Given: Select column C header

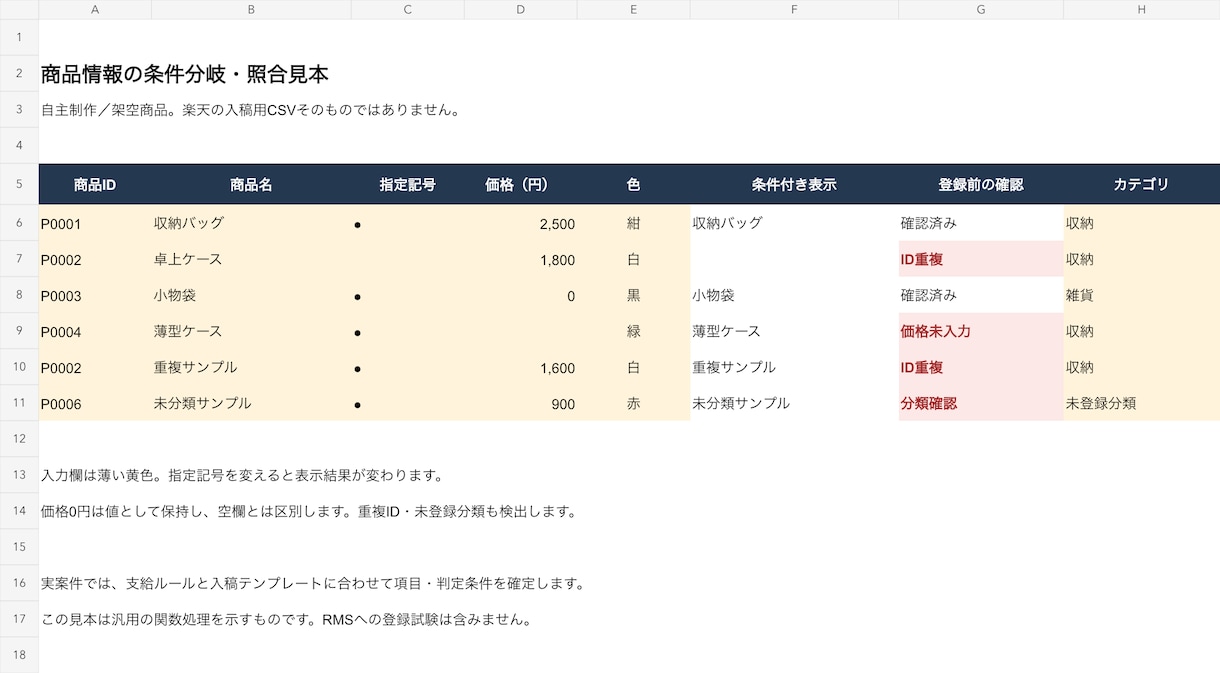Looking at the screenshot, I should point(408,9).
